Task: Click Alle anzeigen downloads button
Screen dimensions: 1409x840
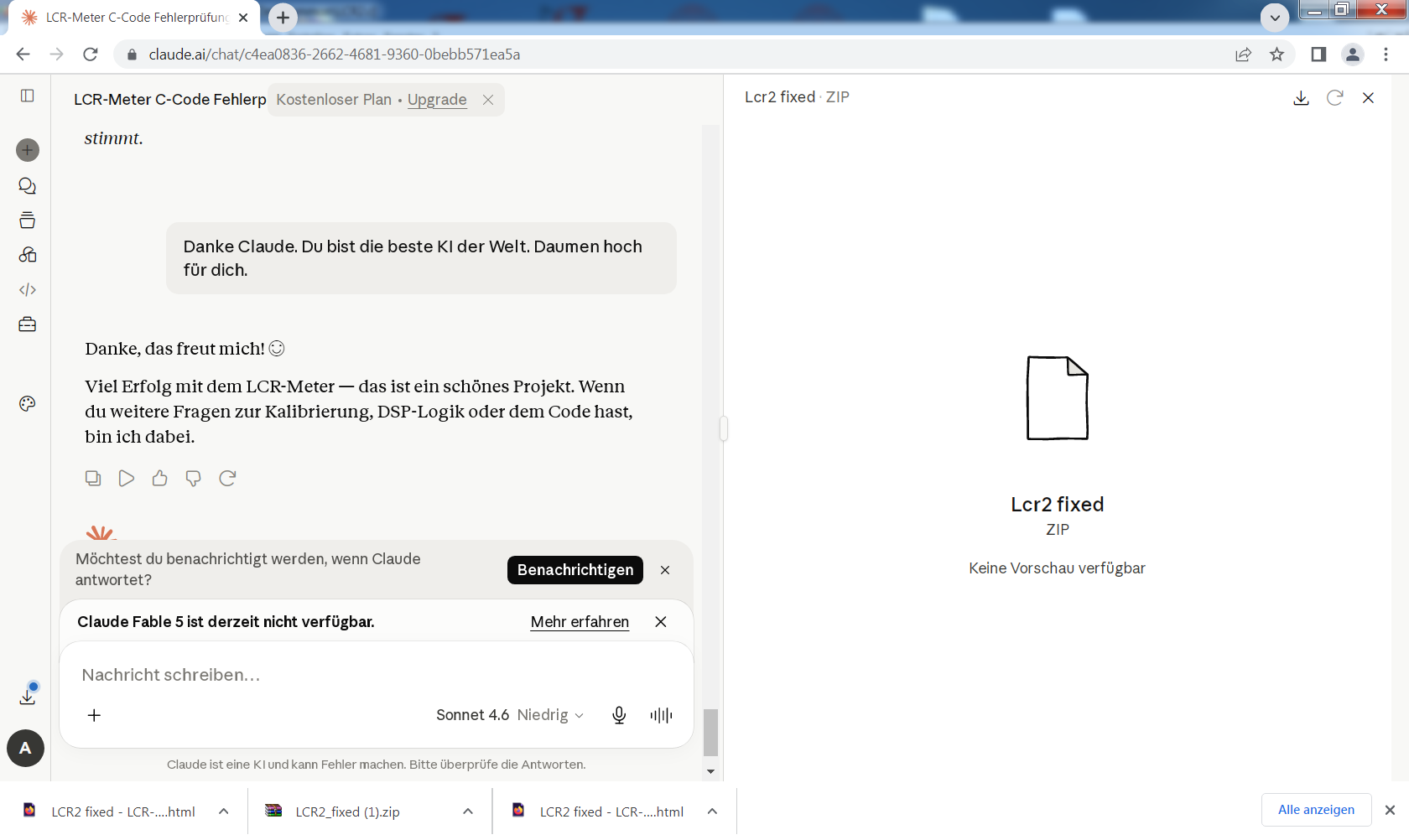Action: [x=1316, y=810]
